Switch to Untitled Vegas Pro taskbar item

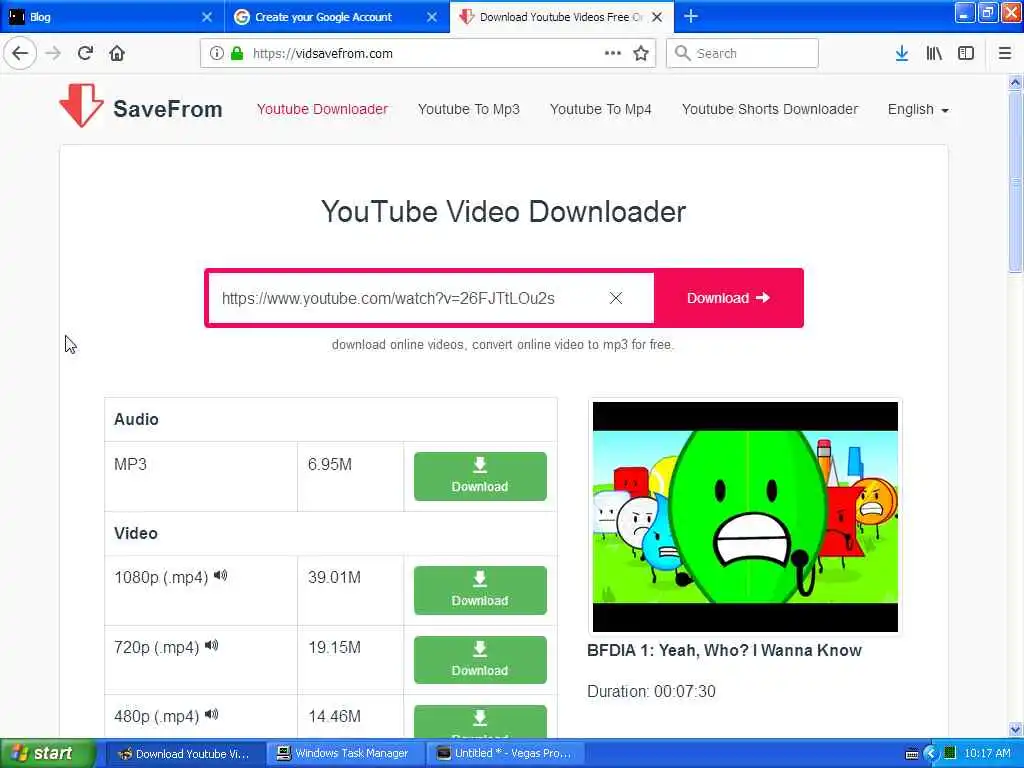pyautogui.click(x=505, y=754)
